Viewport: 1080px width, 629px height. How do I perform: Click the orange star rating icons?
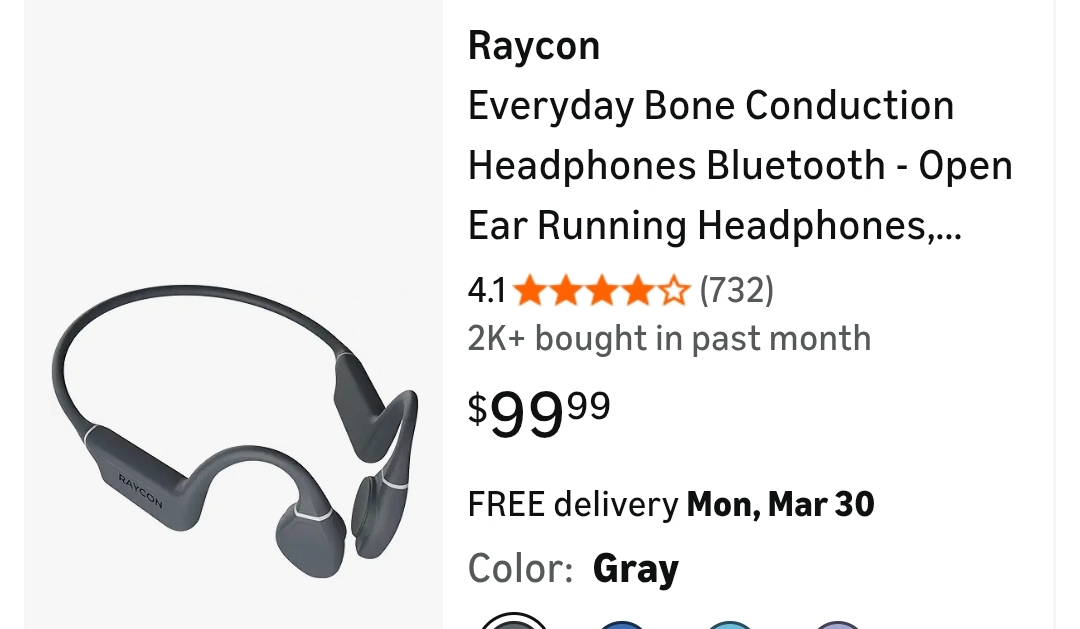click(601, 290)
